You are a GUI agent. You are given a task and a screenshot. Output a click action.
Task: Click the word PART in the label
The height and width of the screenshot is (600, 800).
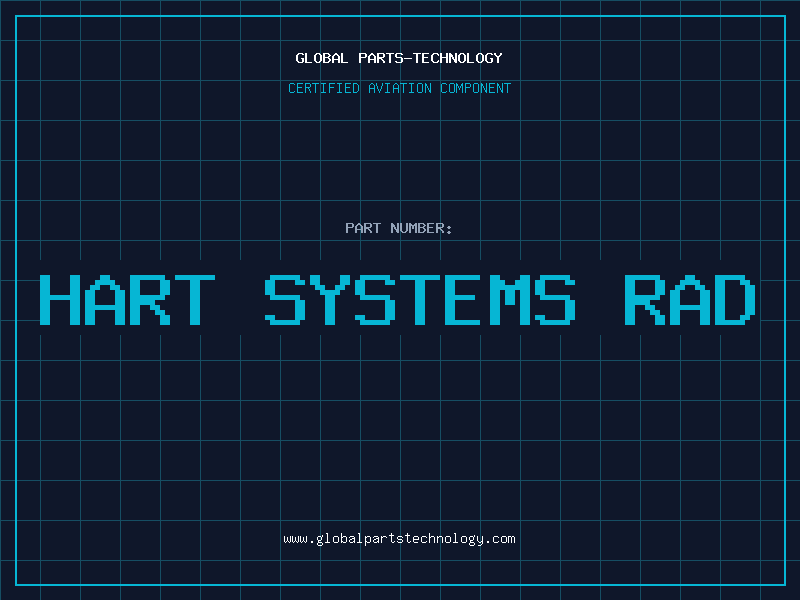362,228
